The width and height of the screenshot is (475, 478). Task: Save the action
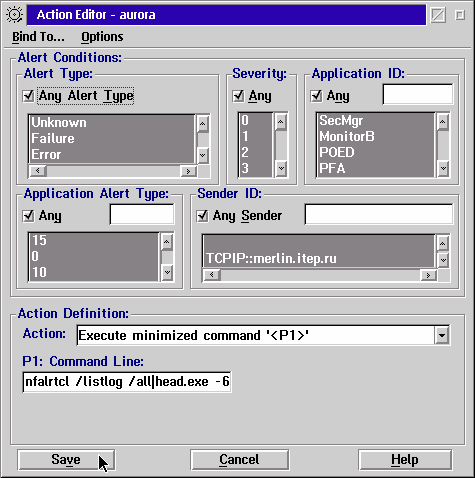pyautogui.click(x=66, y=460)
